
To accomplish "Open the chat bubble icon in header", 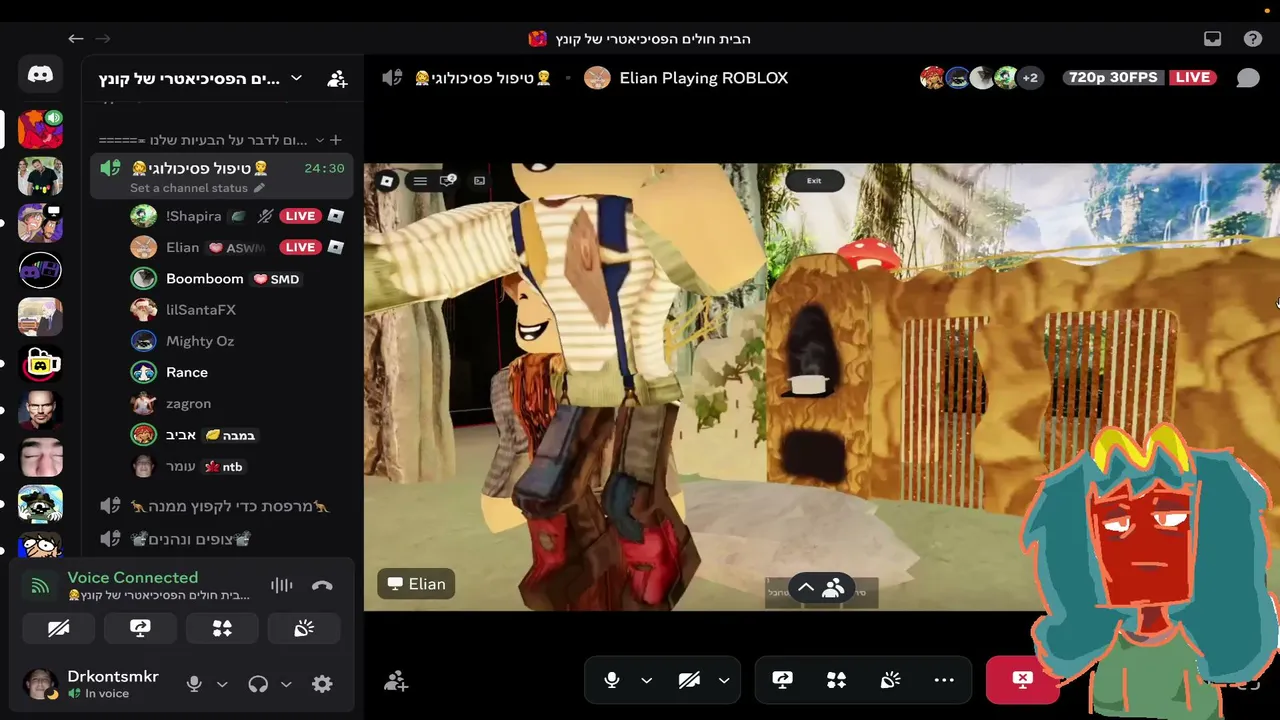I will click(1248, 78).
